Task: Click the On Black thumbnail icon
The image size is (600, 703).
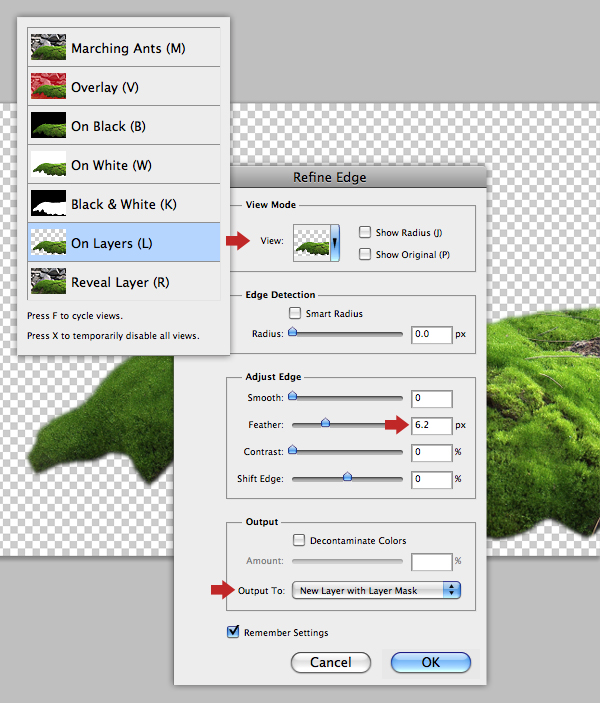Action: [x=48, y=125]
